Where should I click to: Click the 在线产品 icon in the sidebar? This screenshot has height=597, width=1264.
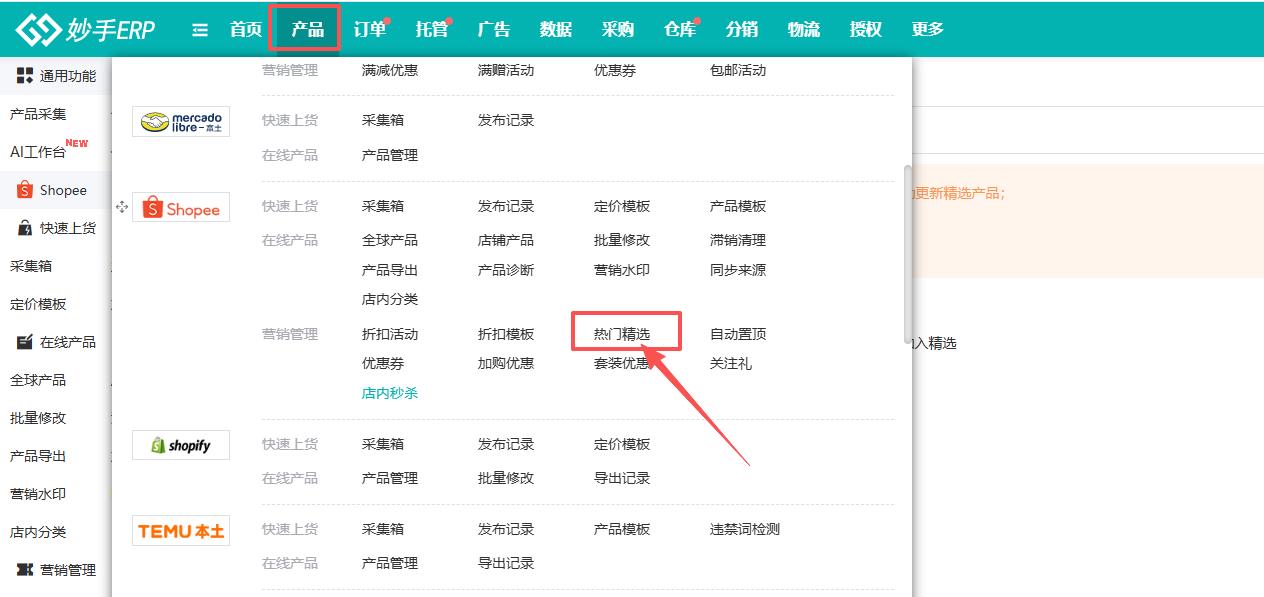[x=23, y=341]
